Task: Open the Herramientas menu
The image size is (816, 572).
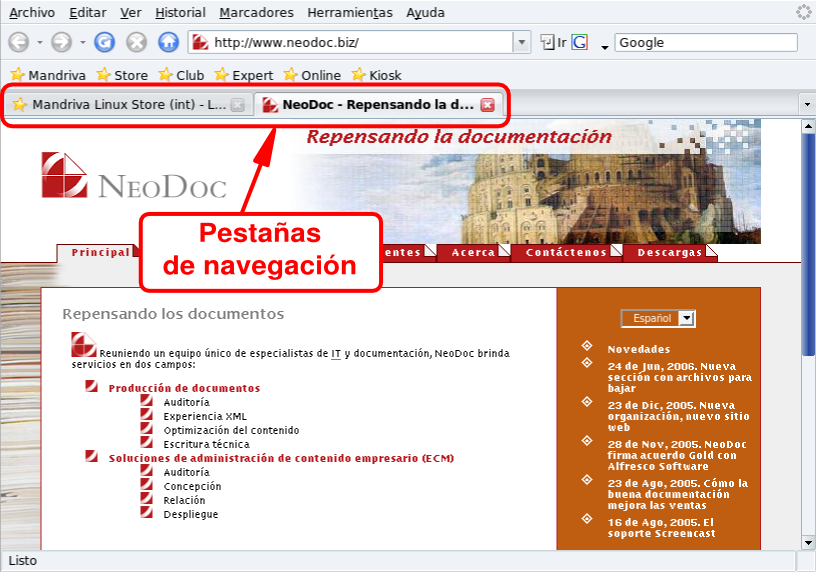Action: (350, 12)
